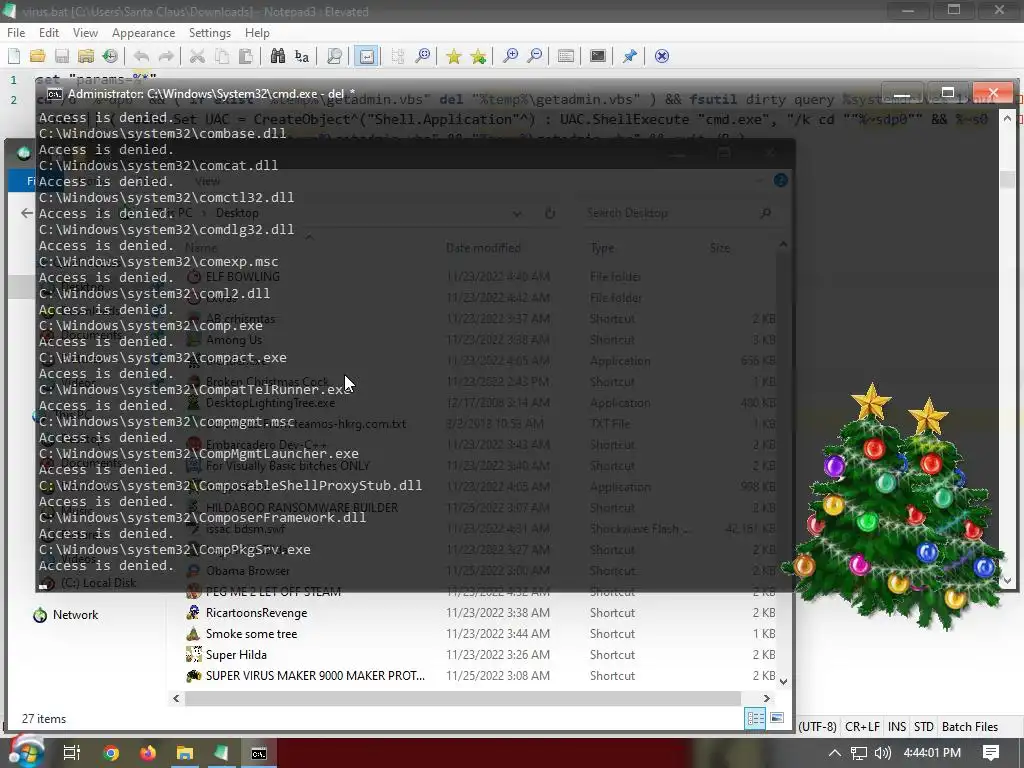Click the console/command line icon in toolbar
This screenshot has width=1024, height=768.
598,56
